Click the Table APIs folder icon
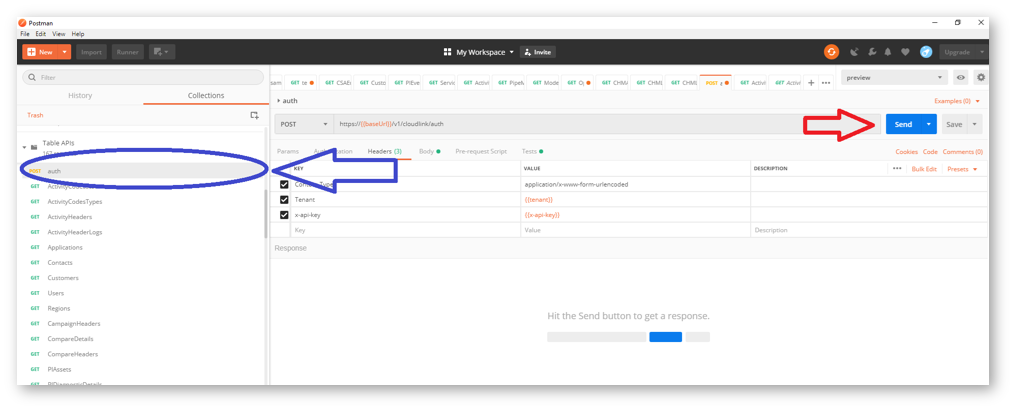This screenshot has width=1015, height=411. pyautogui.click(x=34, y=148)
